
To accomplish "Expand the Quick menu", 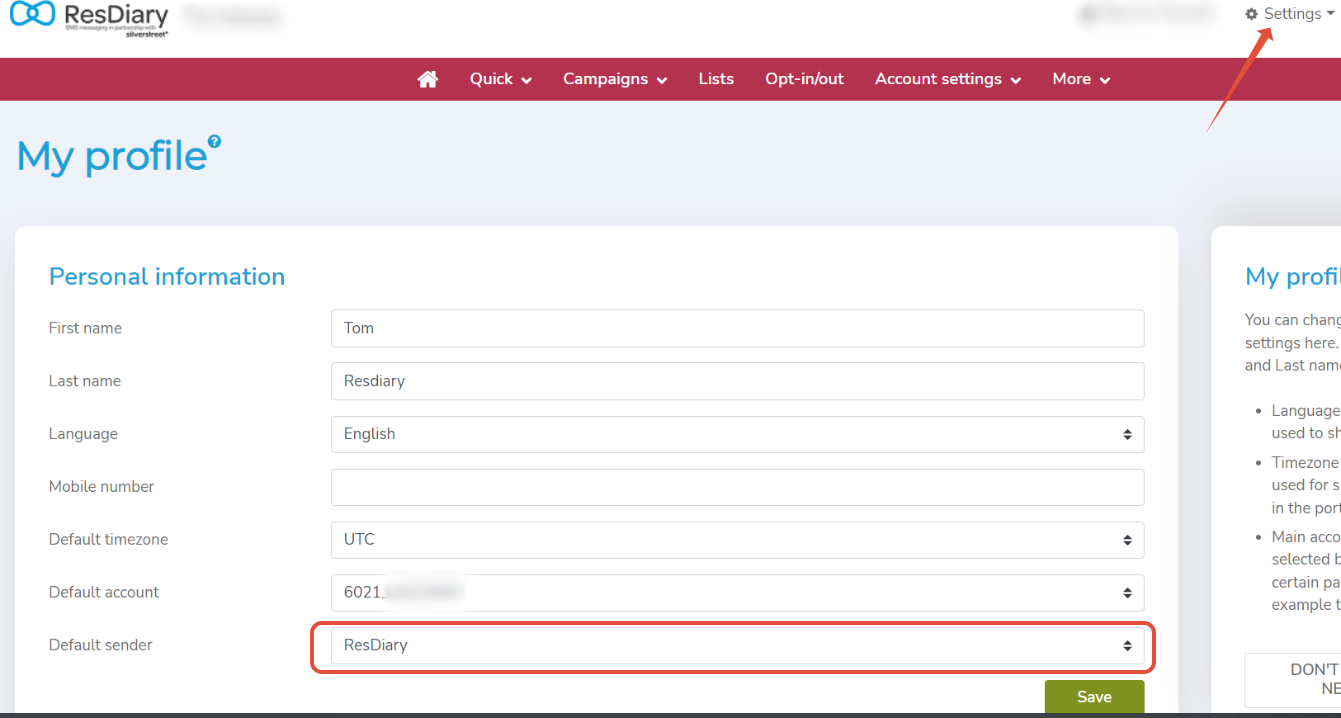I will (501, 79).
